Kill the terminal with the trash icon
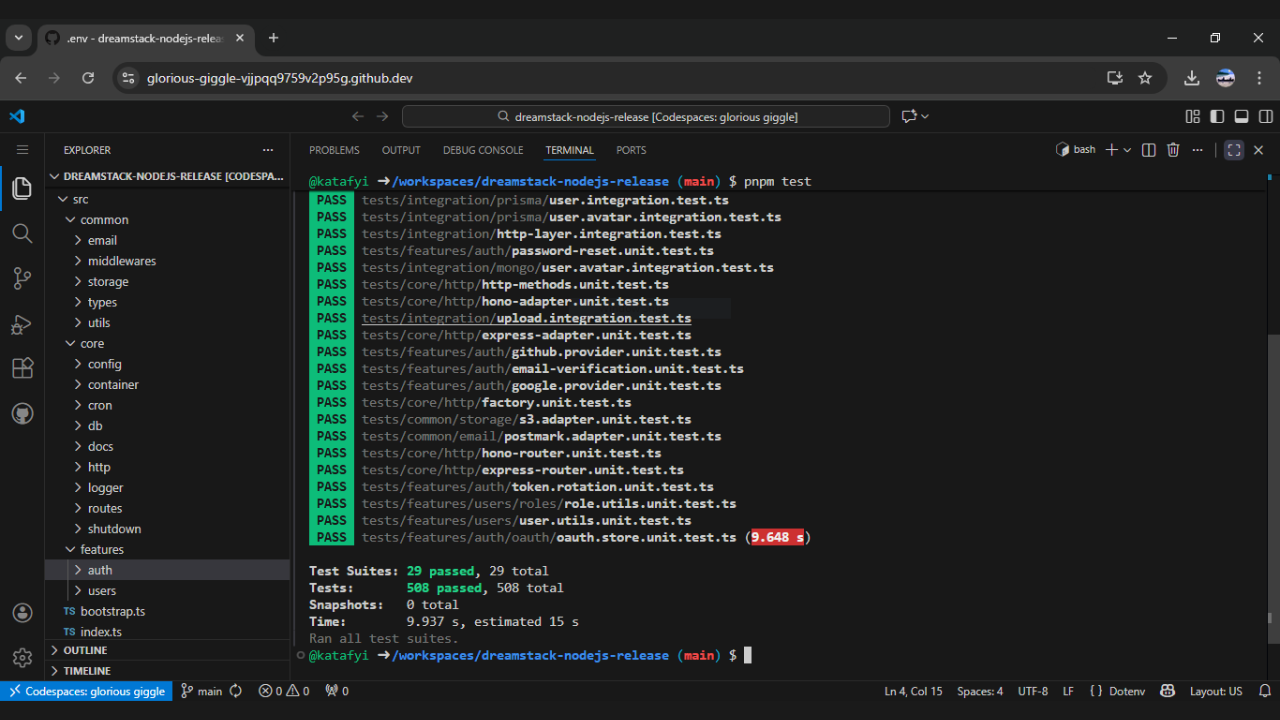The image size is (1280, 720). pyautogui.click(x=1173, y=150)
